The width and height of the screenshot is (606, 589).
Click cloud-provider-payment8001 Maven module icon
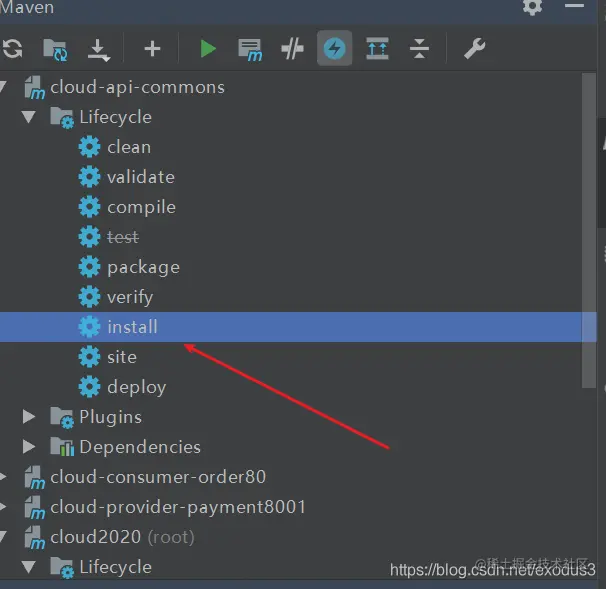(x=34, y=507)
